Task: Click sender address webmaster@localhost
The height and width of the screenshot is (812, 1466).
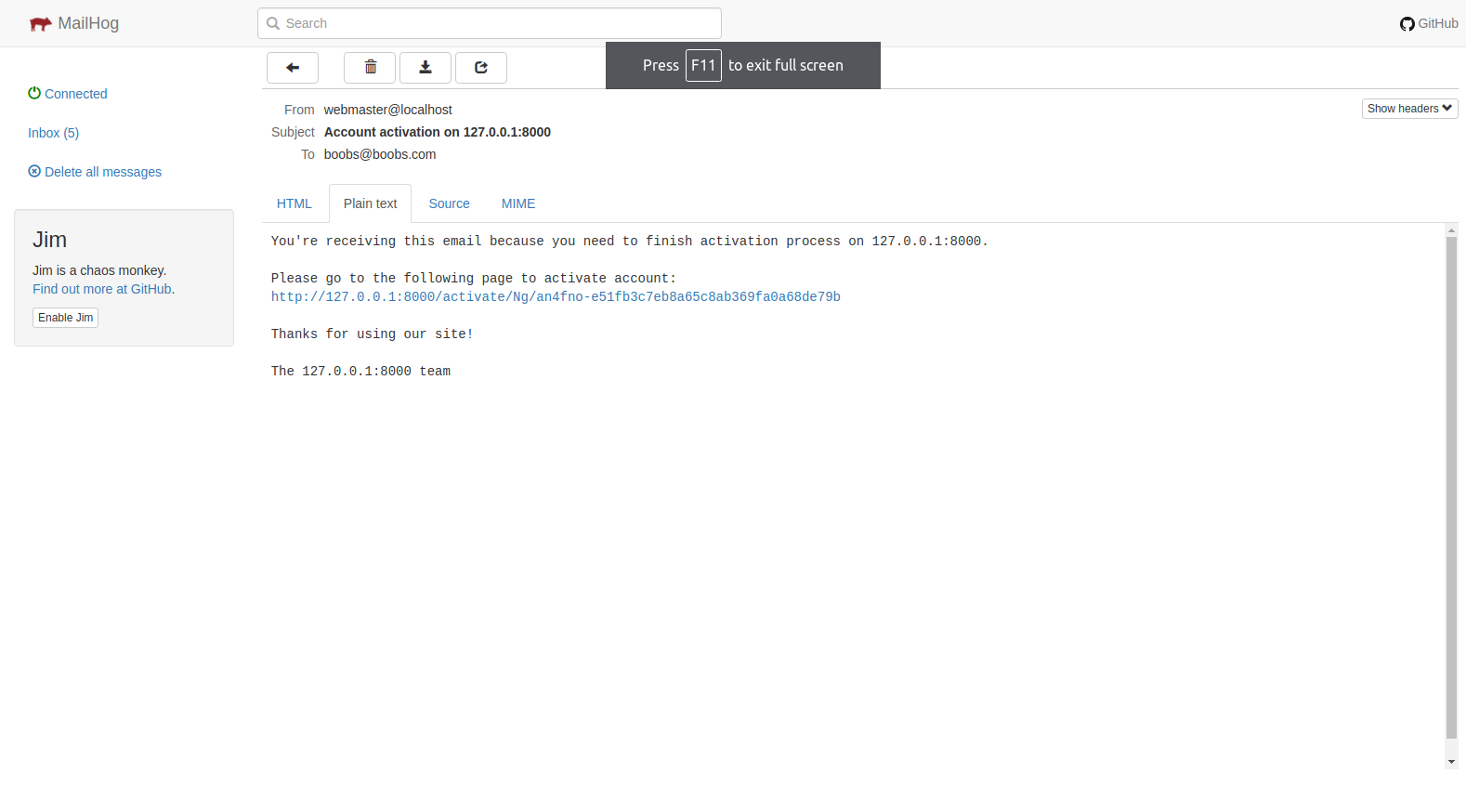Action: (x=388, y=110)
